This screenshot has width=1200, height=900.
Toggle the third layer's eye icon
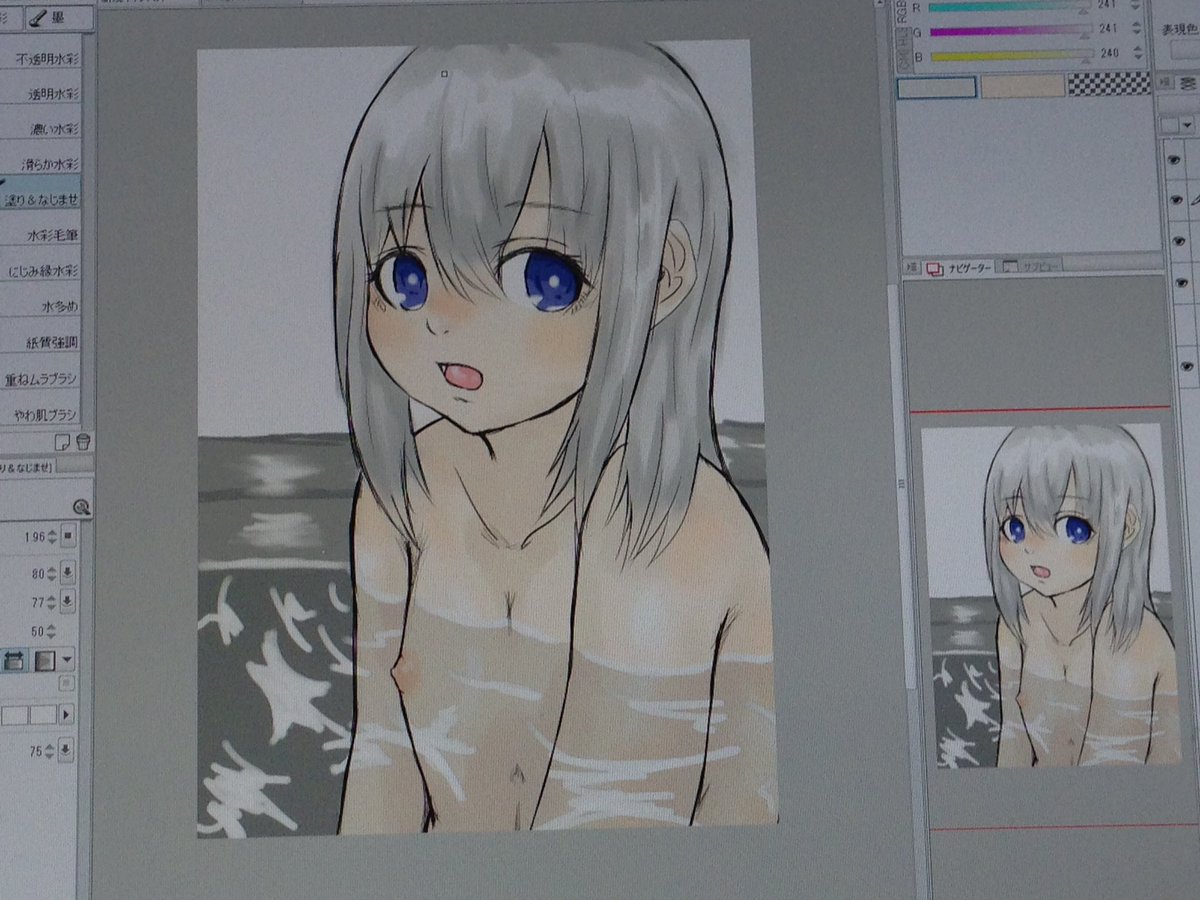1174,239
